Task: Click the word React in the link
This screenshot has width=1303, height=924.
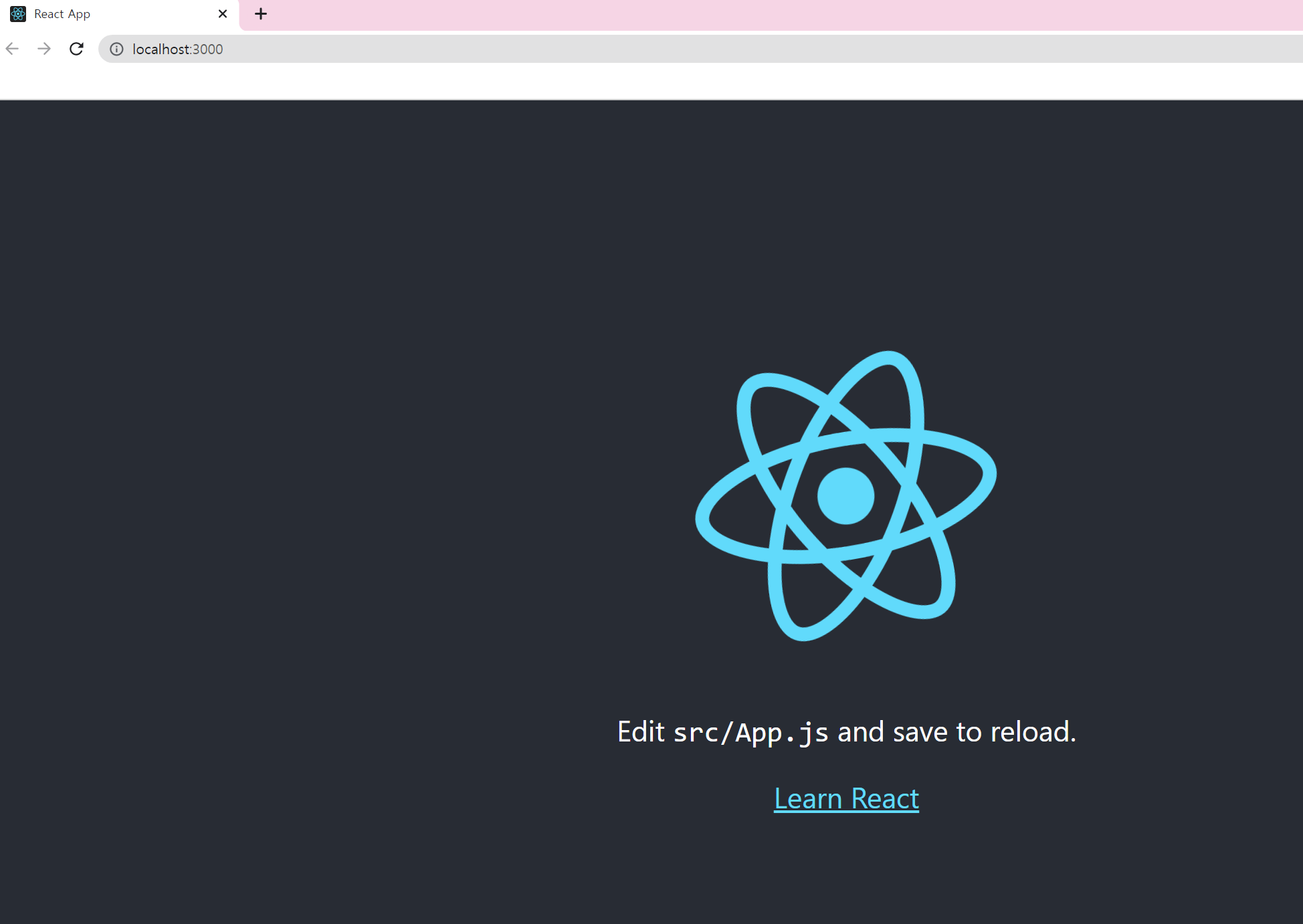Action: [x=885, y=798]
